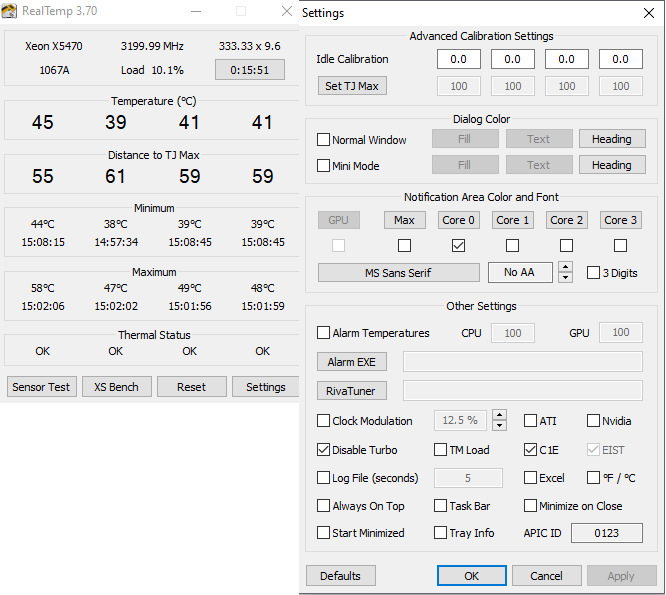Restore the Defaults settings

click(x=340, y=576)
